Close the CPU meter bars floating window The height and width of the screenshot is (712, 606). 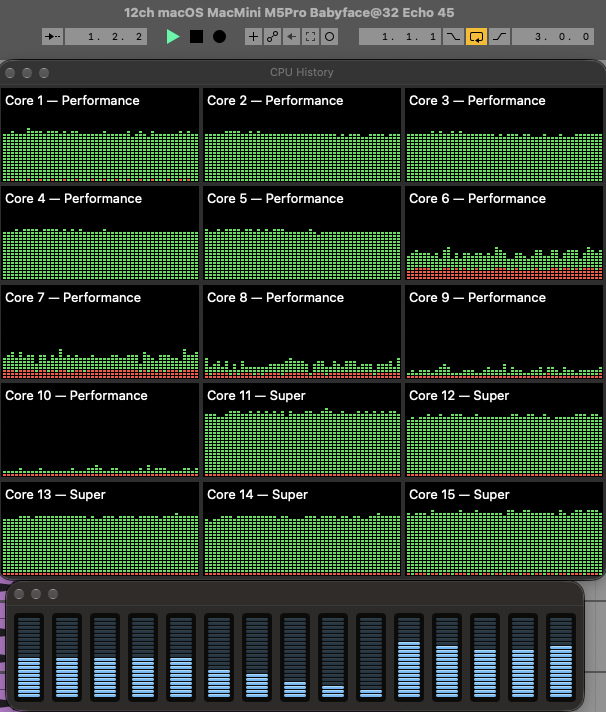click(x=19, y=594)
